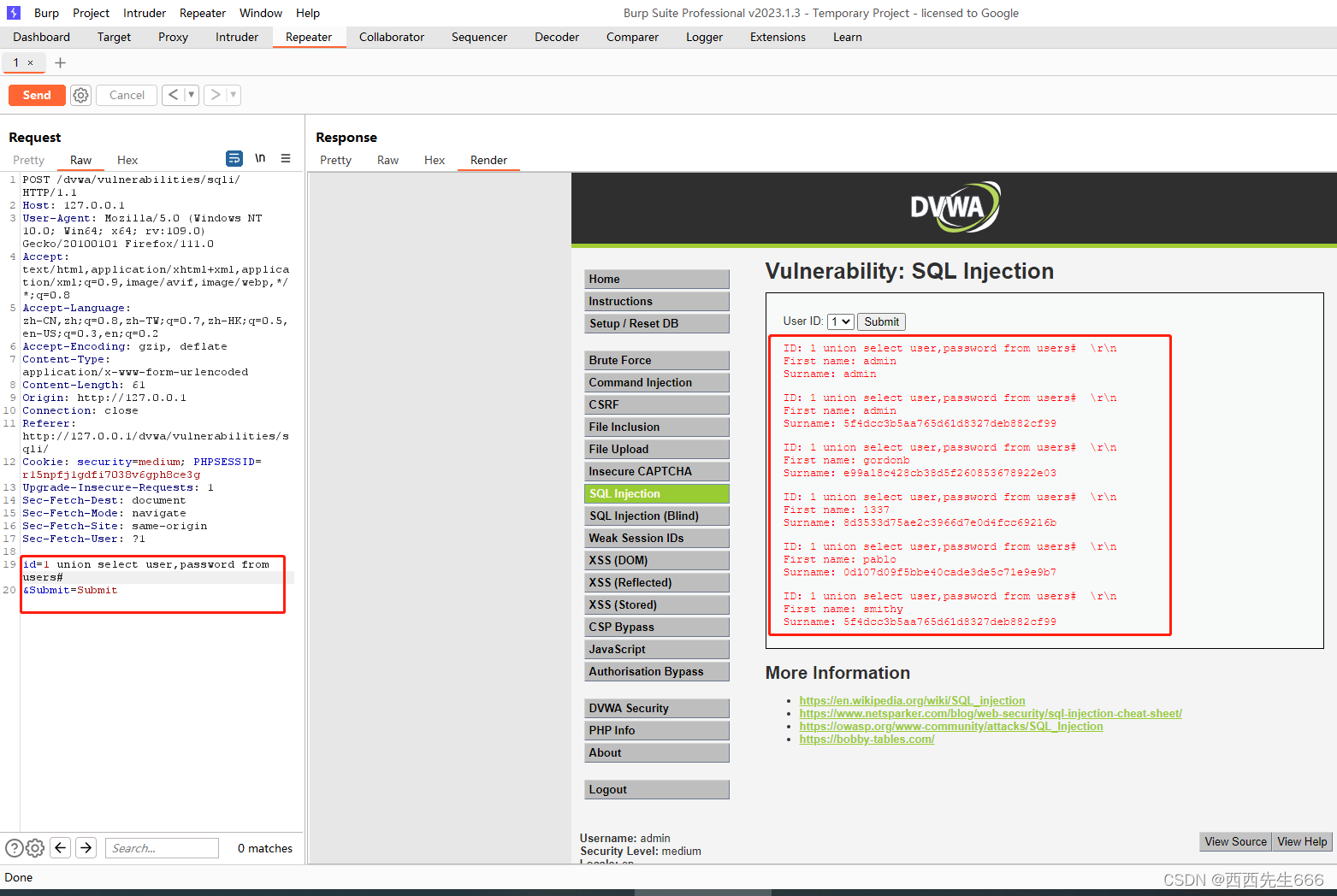This screenshot has width=1337, height=896.
Task: Click the DVWA Logout item
Action: pyautogui.click(x=656, y=789)
